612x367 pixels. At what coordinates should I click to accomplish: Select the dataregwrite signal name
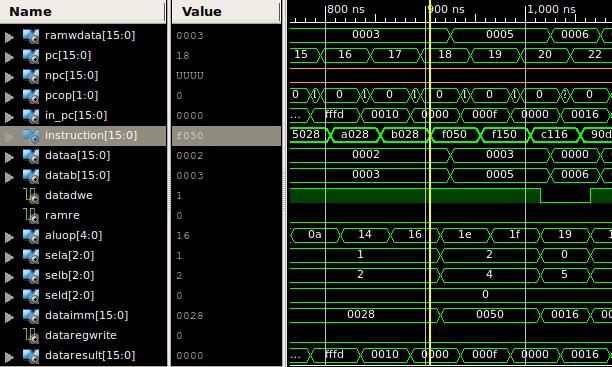tap(80, 335)
